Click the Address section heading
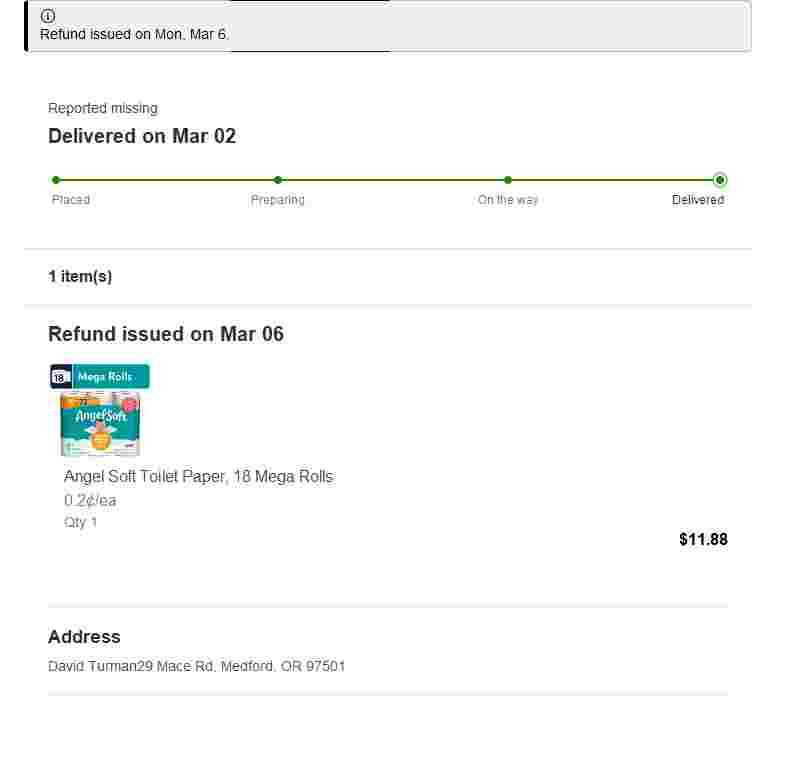800x759 pixels. (84, 637)
